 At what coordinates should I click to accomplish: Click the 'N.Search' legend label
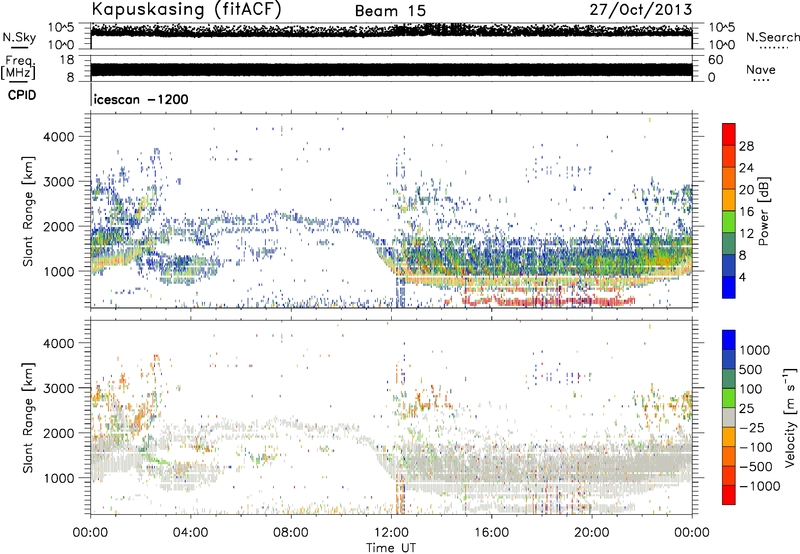click(x=773, y=37)
